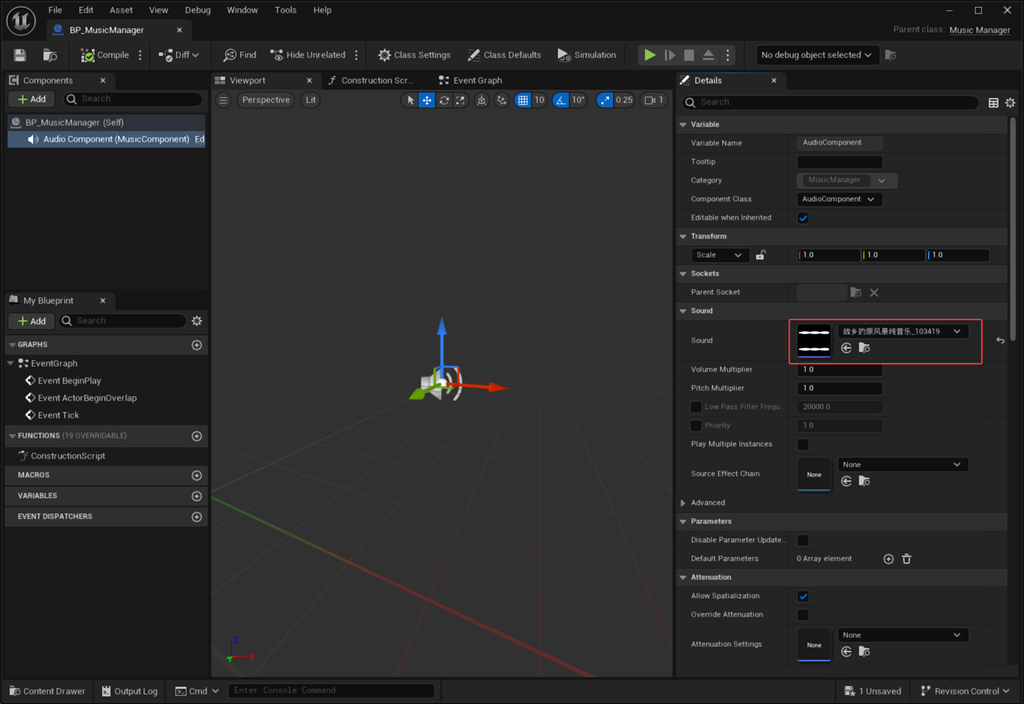Open Event BeginPlay in graph list
Screen dimensions: 1024x704
click(69, 381)
